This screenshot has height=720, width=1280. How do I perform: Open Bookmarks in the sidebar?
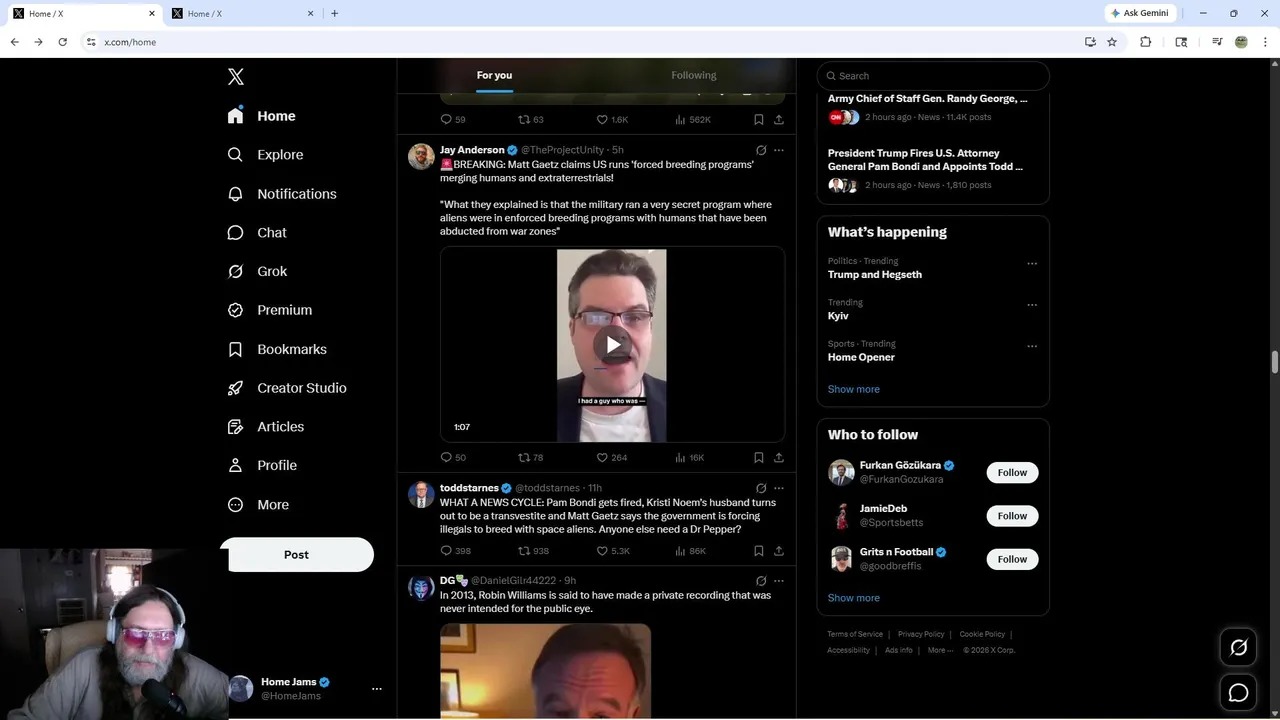(x=277, y=349)
